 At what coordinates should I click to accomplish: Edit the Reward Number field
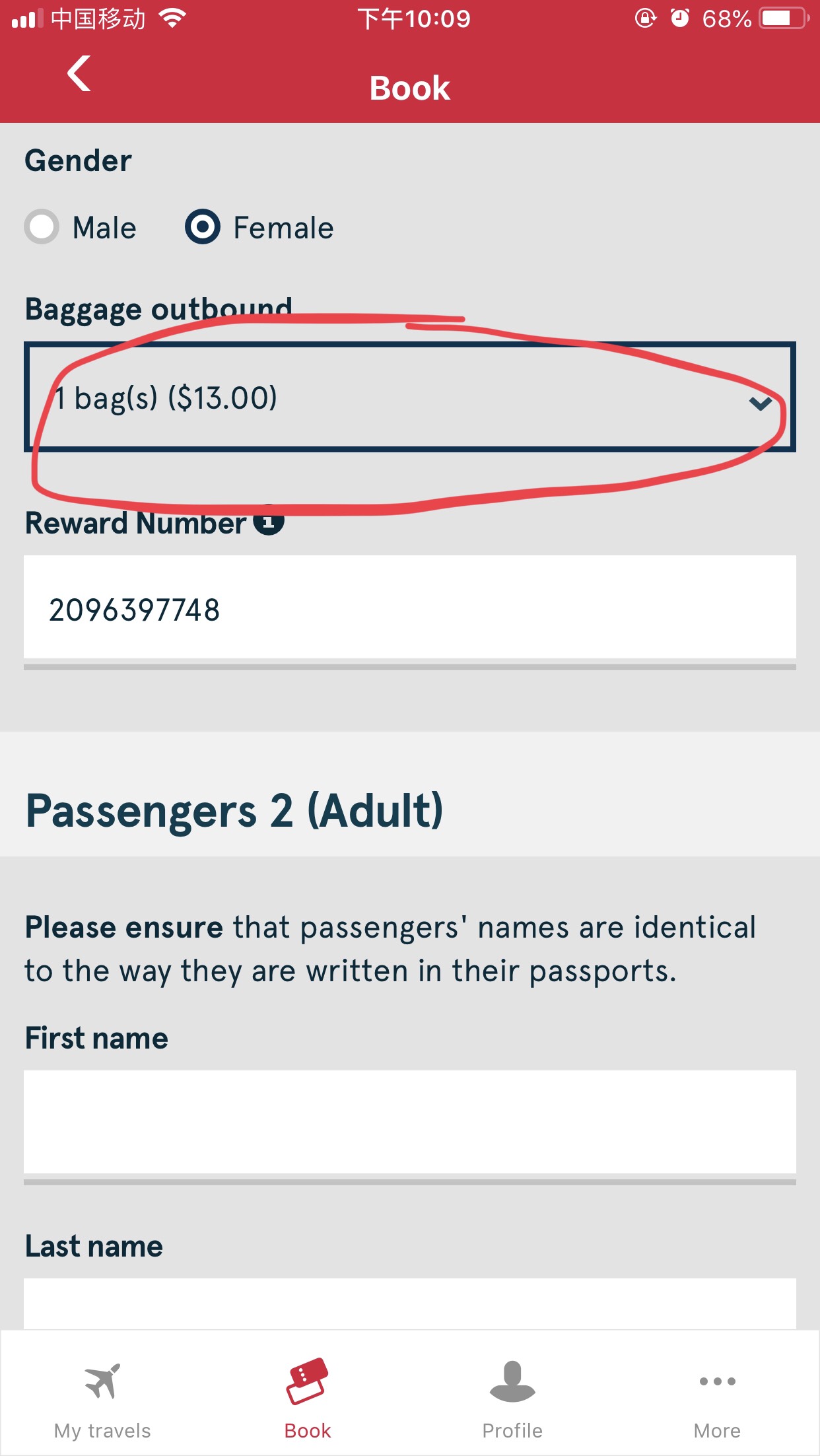pos(409,609)
